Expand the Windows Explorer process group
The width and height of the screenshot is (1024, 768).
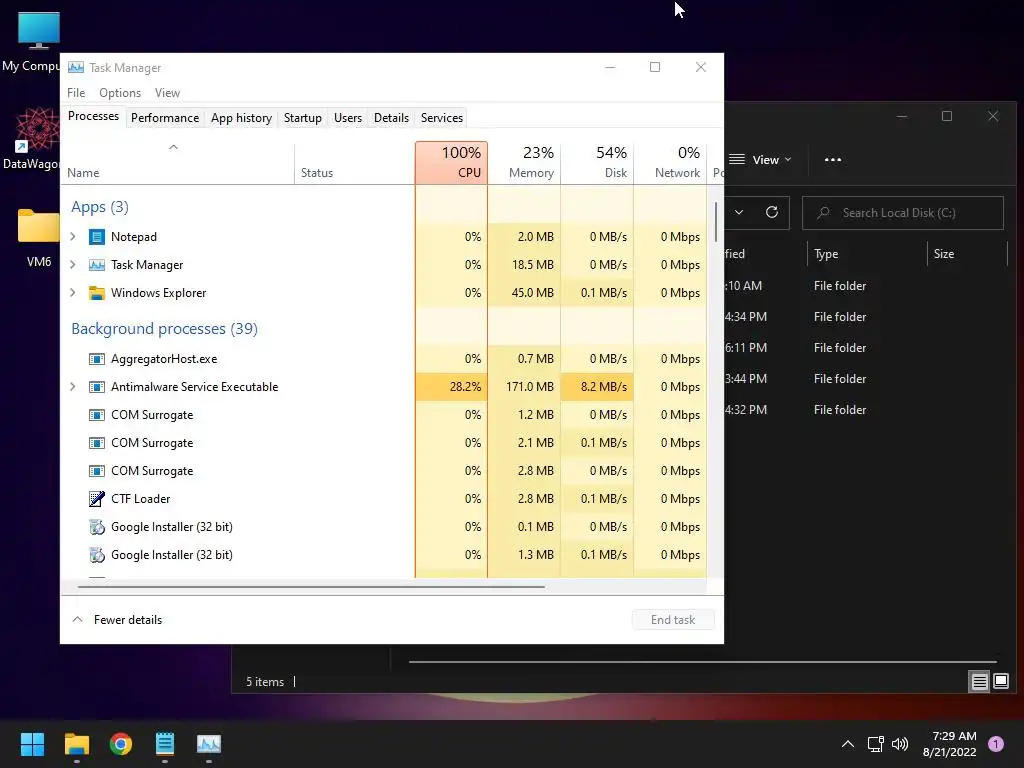(x=73, y=293)
